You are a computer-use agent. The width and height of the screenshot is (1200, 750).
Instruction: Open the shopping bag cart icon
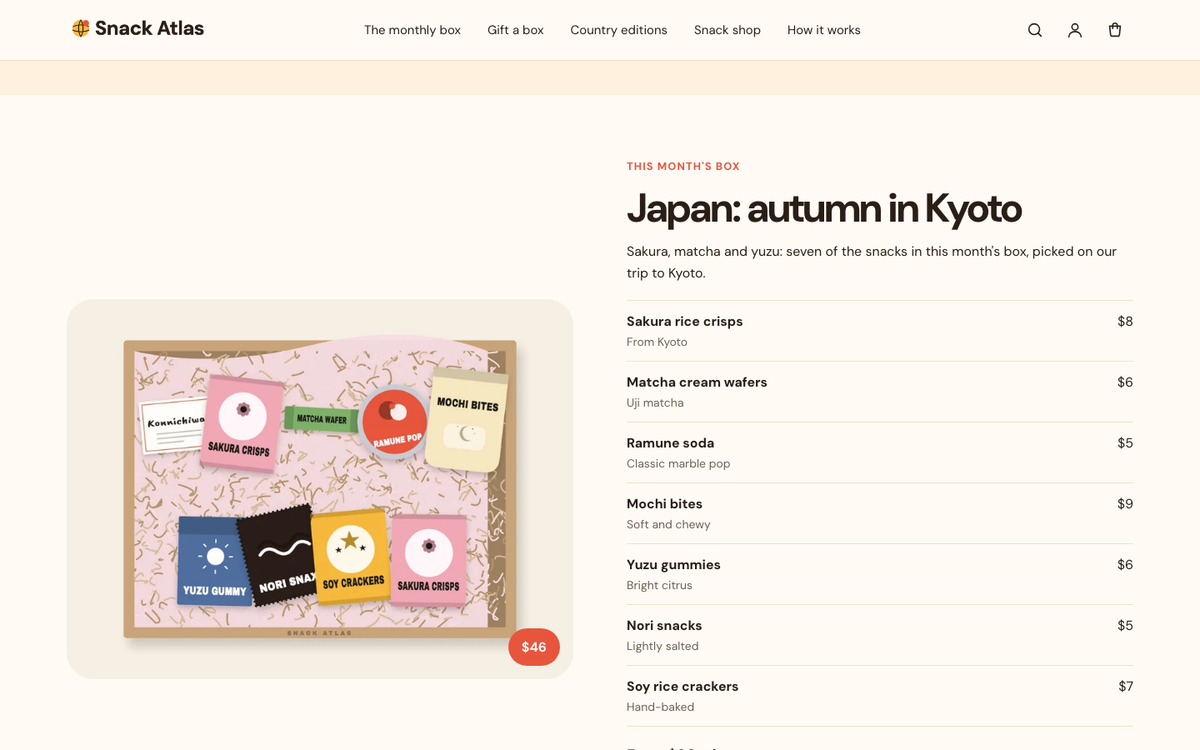tap(1115, 30)
